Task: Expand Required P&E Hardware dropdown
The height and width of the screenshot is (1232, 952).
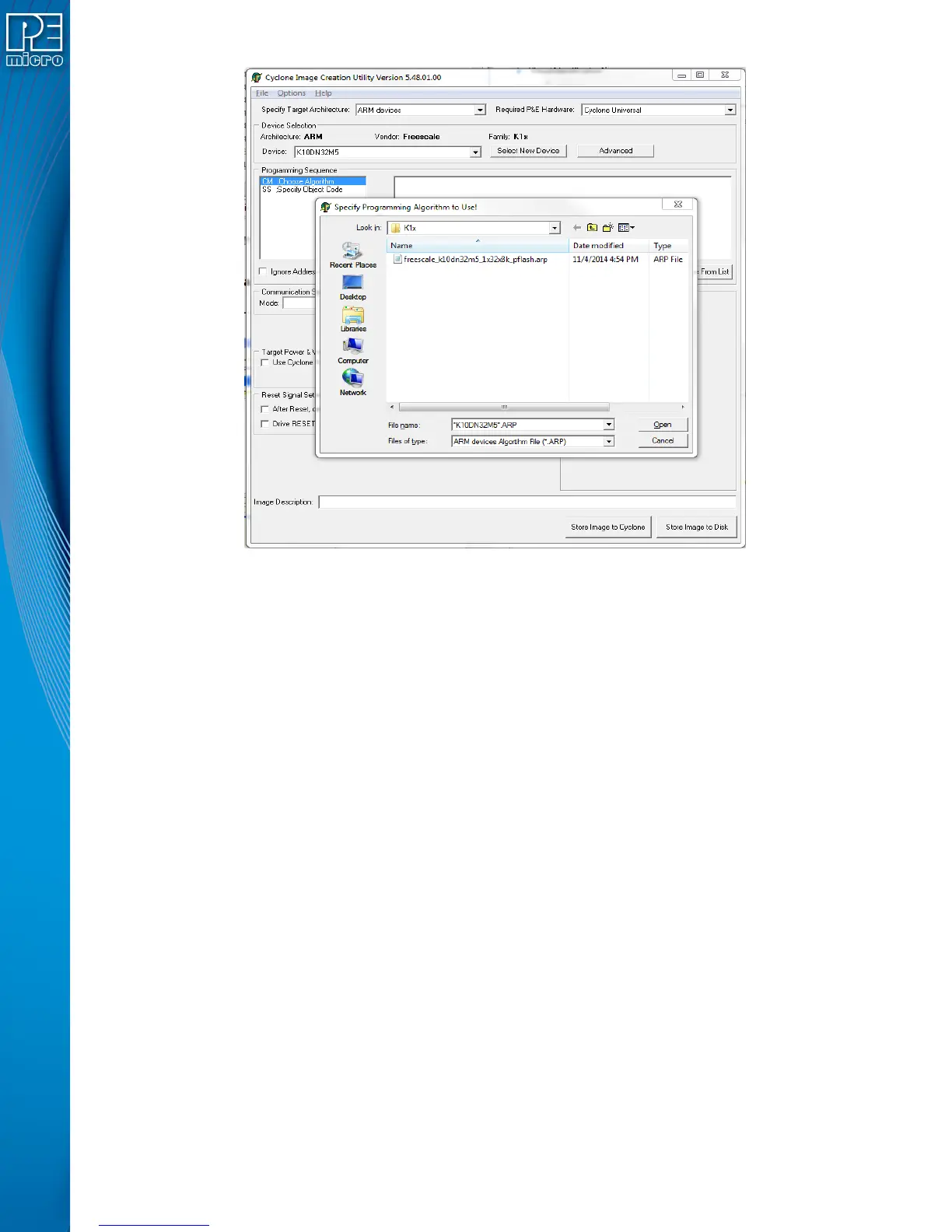Action: (x=730, y=110)
